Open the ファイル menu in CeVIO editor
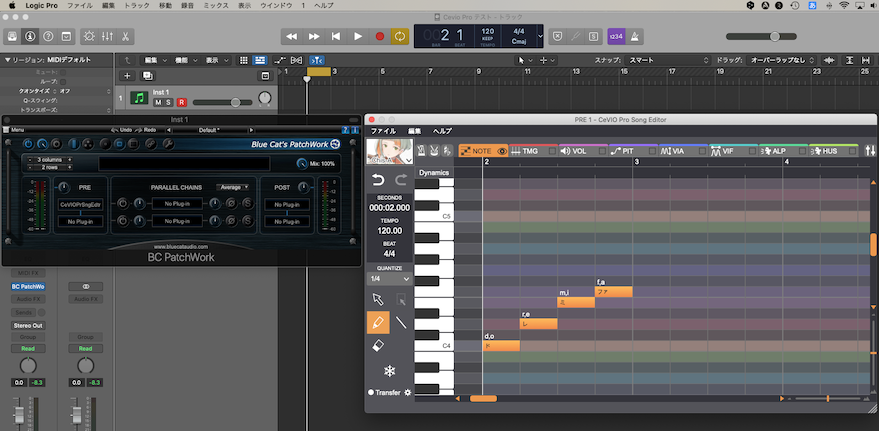Screen dimensions: 879x431 (383, 131)
